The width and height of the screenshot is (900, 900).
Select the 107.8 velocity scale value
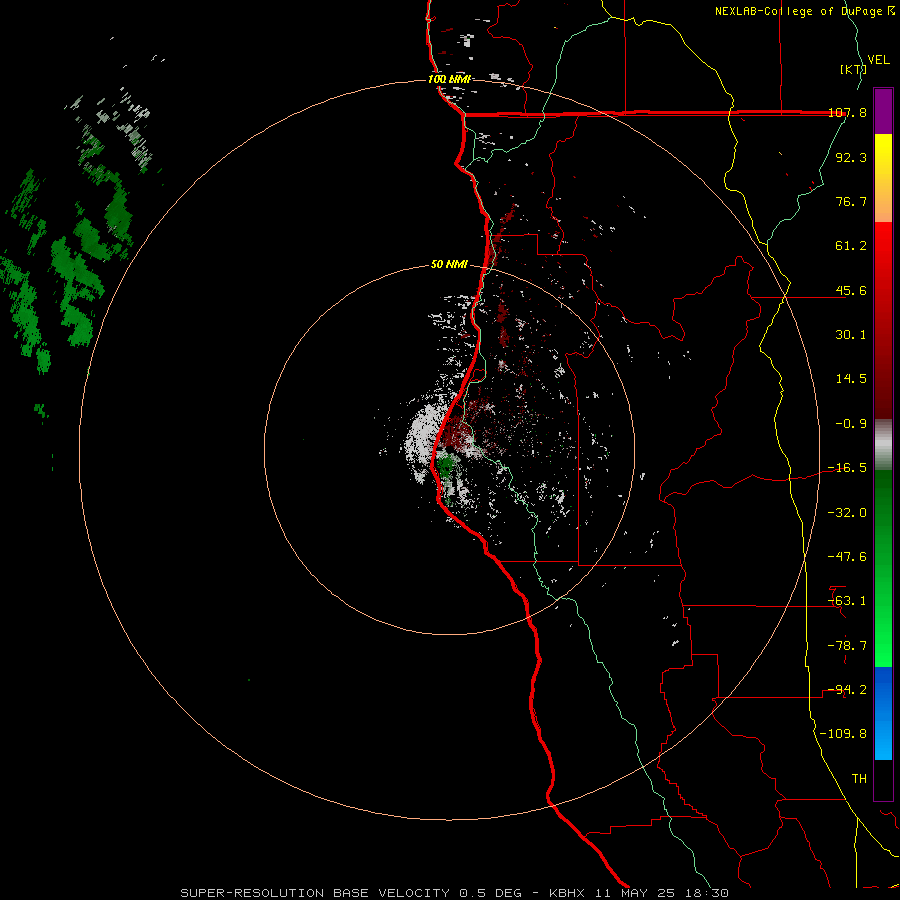(x=847, y=113)
